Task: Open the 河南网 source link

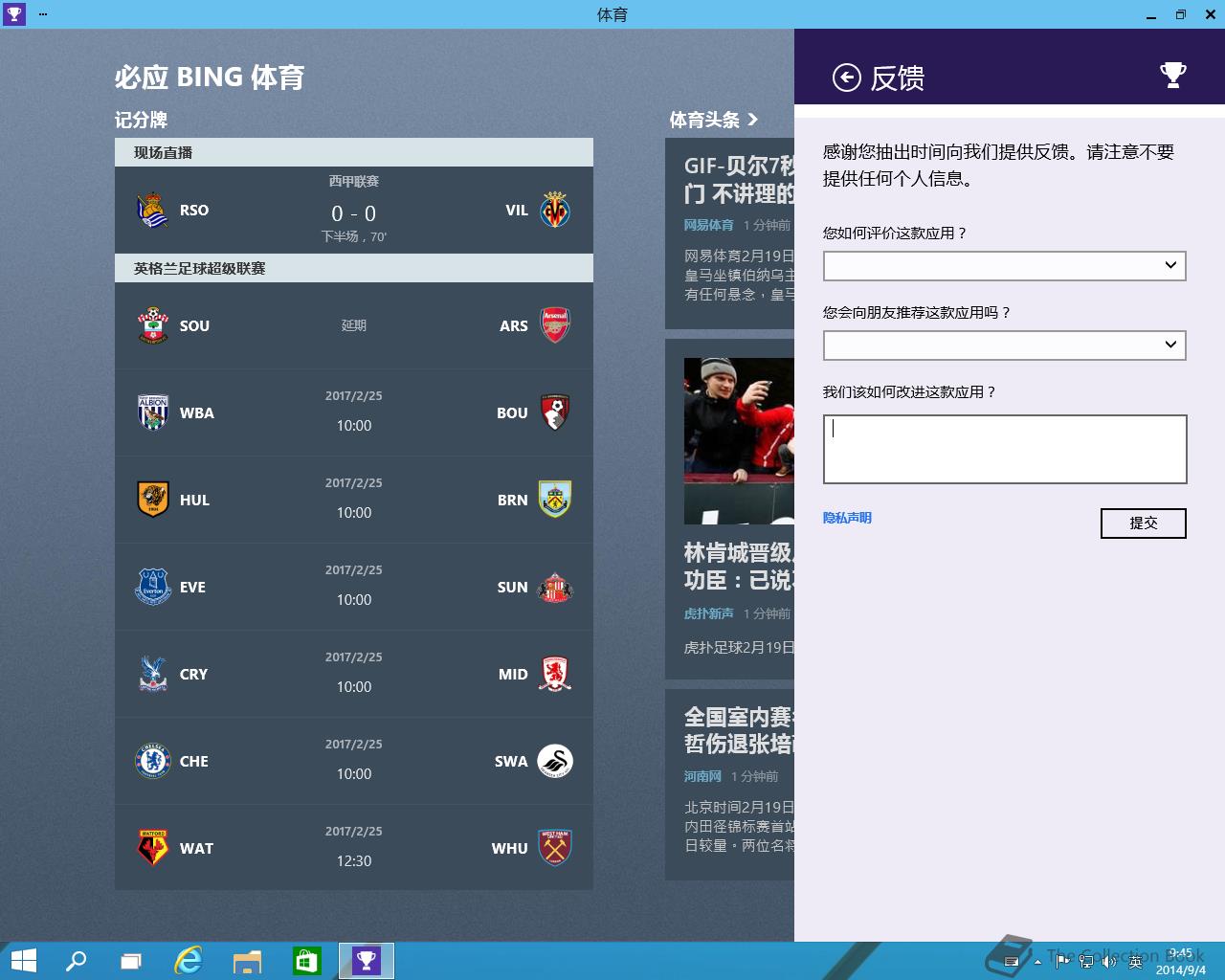Action: [x=702, y=776]
